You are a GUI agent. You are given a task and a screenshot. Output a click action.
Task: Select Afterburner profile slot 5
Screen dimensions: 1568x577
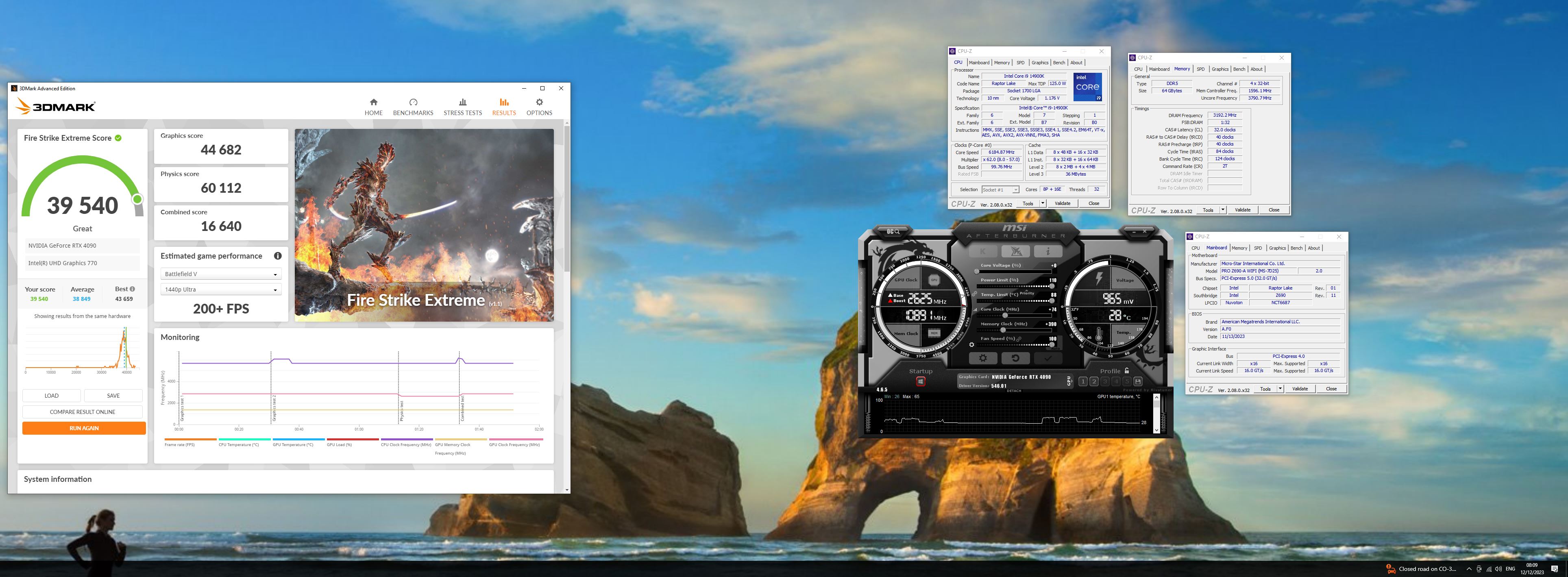pos(1127,382)
